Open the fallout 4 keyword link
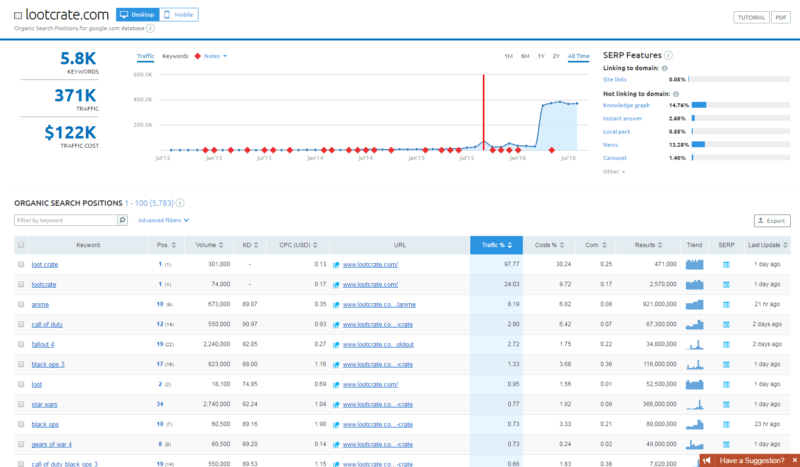Image resolution: width=800 pixels, height=467 pixels. click(42, 345)
